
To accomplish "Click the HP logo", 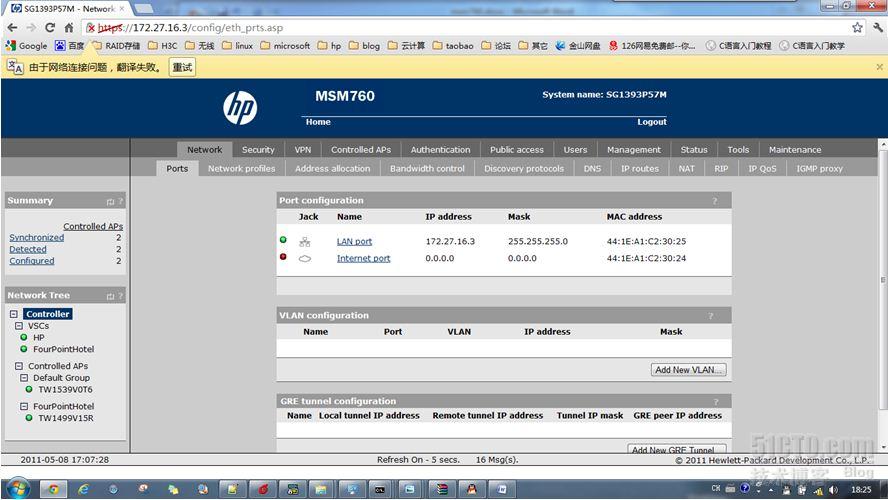I will coord(240,108).
